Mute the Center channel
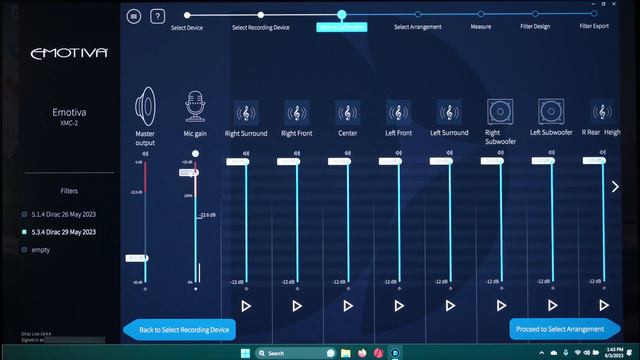 348,153
